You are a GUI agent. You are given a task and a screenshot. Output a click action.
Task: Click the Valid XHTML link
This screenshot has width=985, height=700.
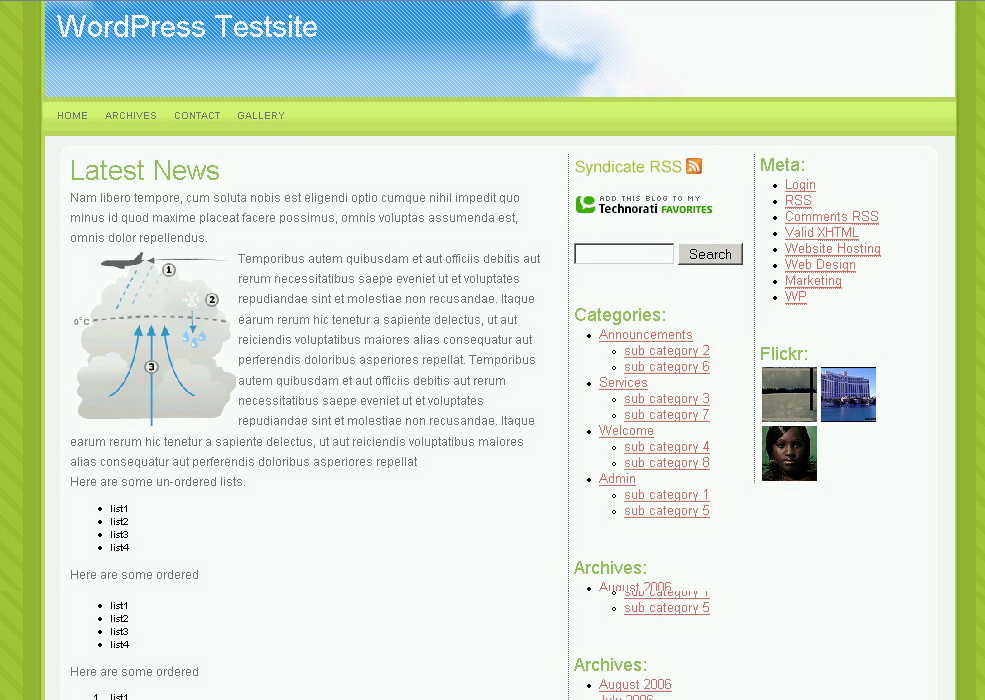coord(821,233)
